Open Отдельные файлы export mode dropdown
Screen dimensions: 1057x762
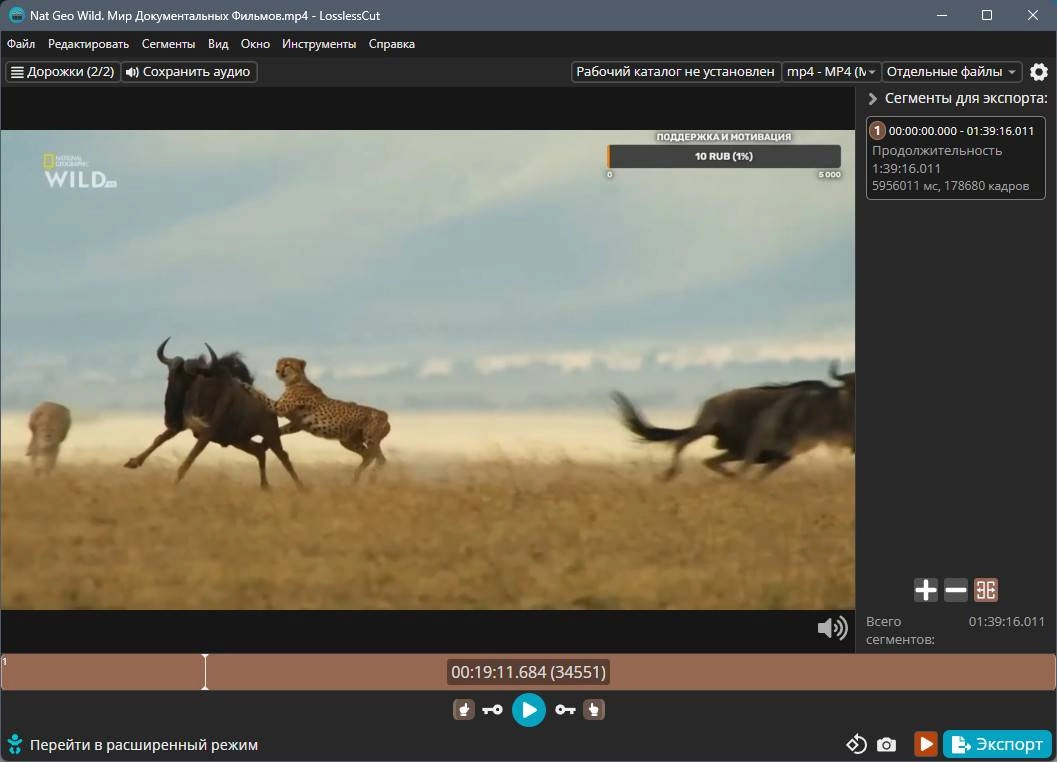tap(951, 71)
